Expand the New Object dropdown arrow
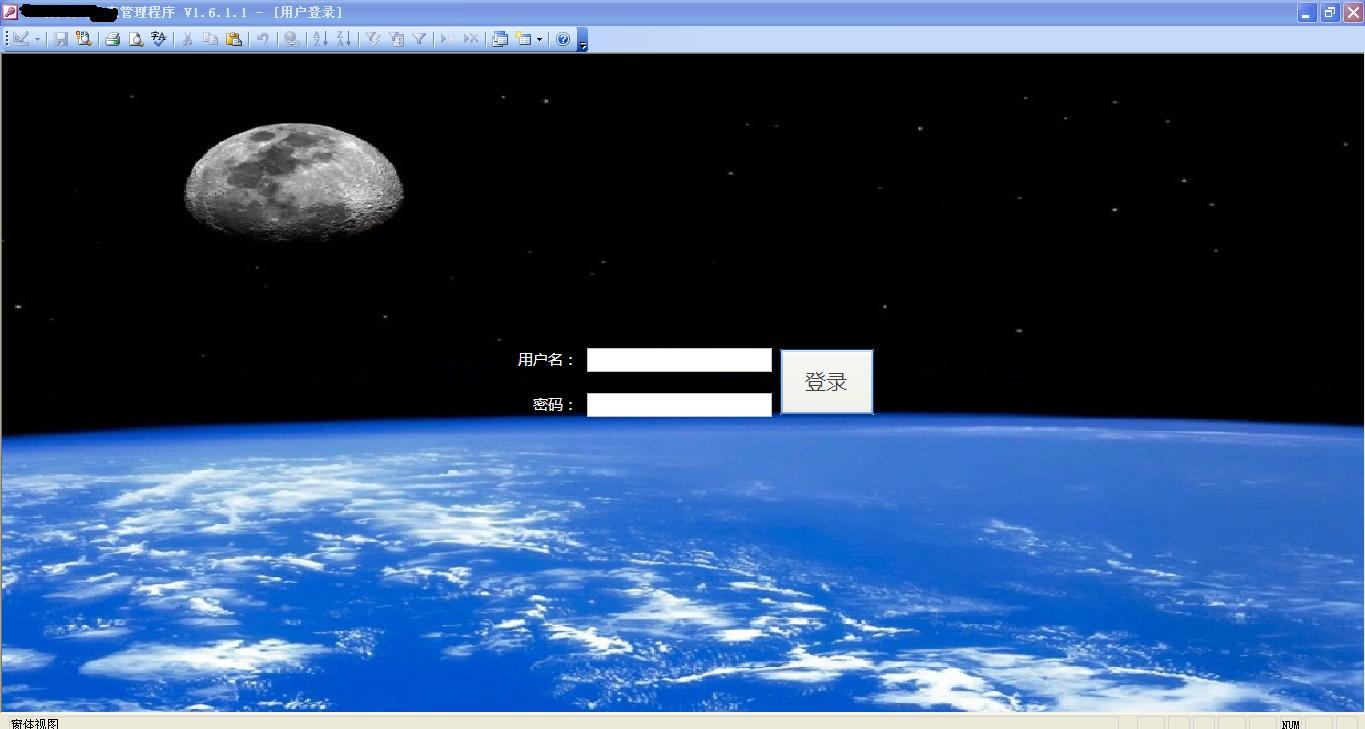The width and height of the screenshot is (1365, 729). [540, 39]
